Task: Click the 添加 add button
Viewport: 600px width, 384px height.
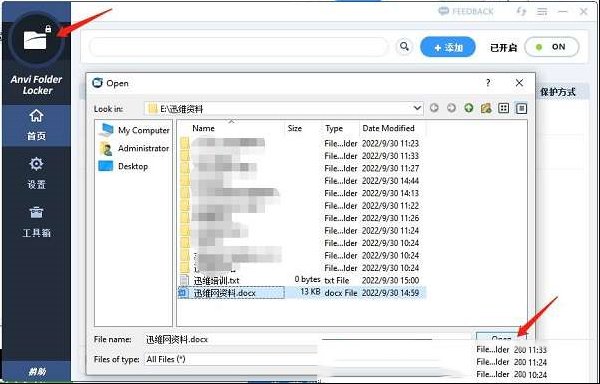Action: pos(448,47)
